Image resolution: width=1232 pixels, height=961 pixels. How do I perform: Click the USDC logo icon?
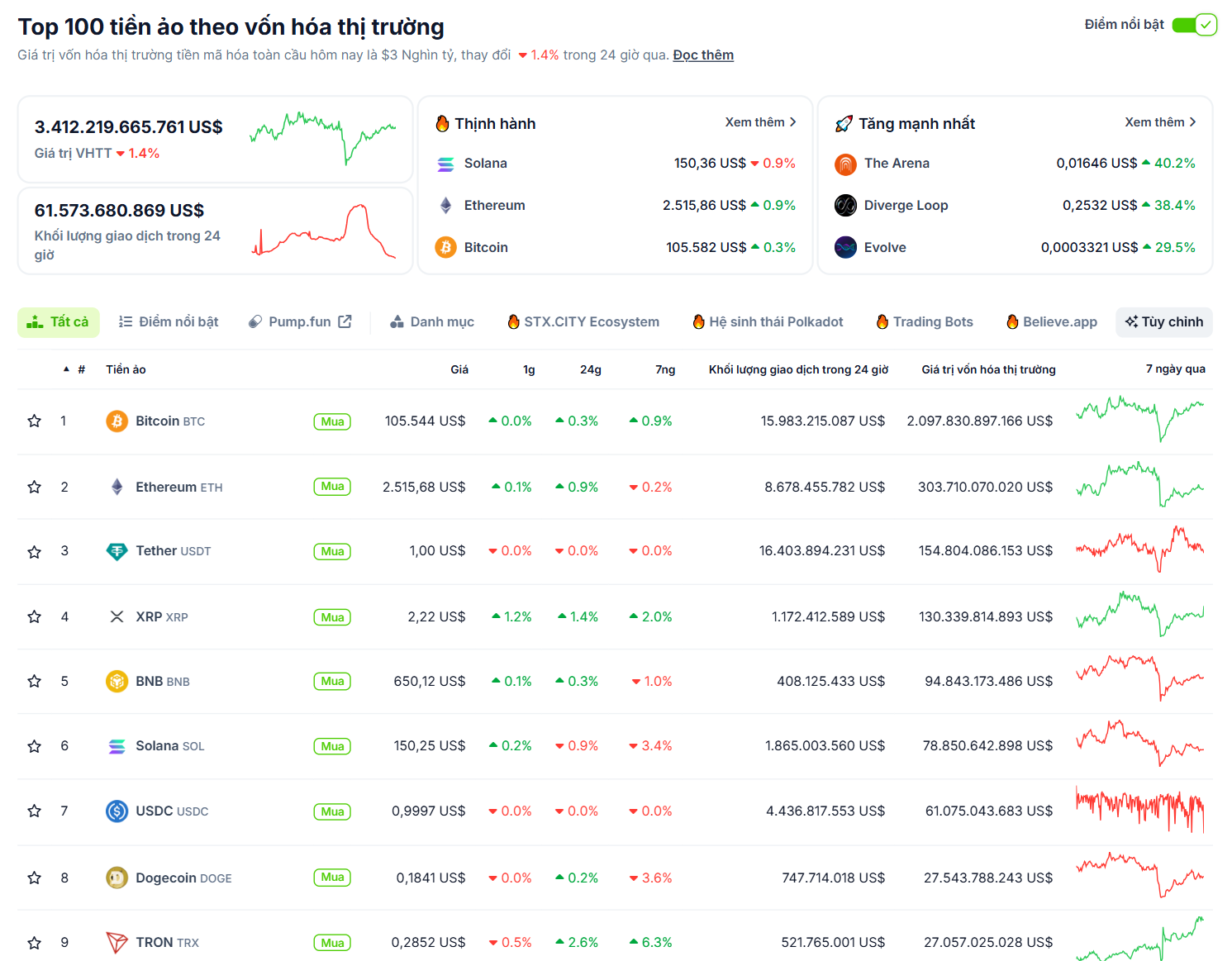[x=117, y=811]
